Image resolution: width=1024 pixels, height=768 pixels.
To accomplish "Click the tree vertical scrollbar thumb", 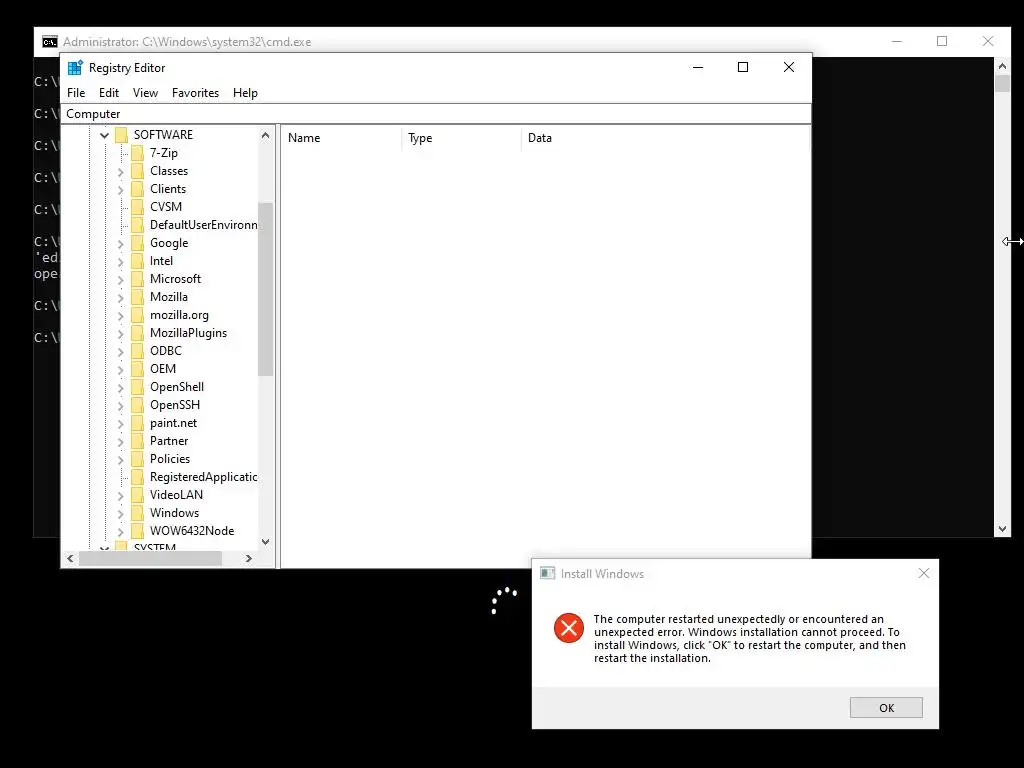I will click(x=265, y=289).
